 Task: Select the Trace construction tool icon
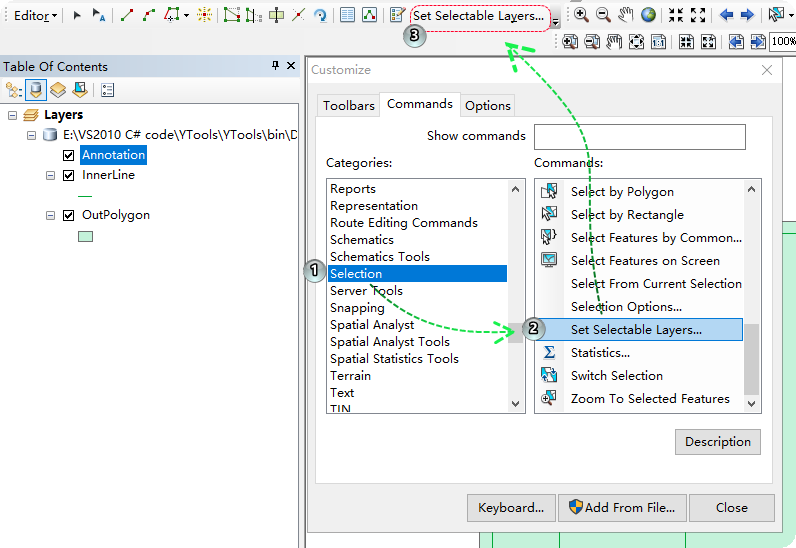171,15
